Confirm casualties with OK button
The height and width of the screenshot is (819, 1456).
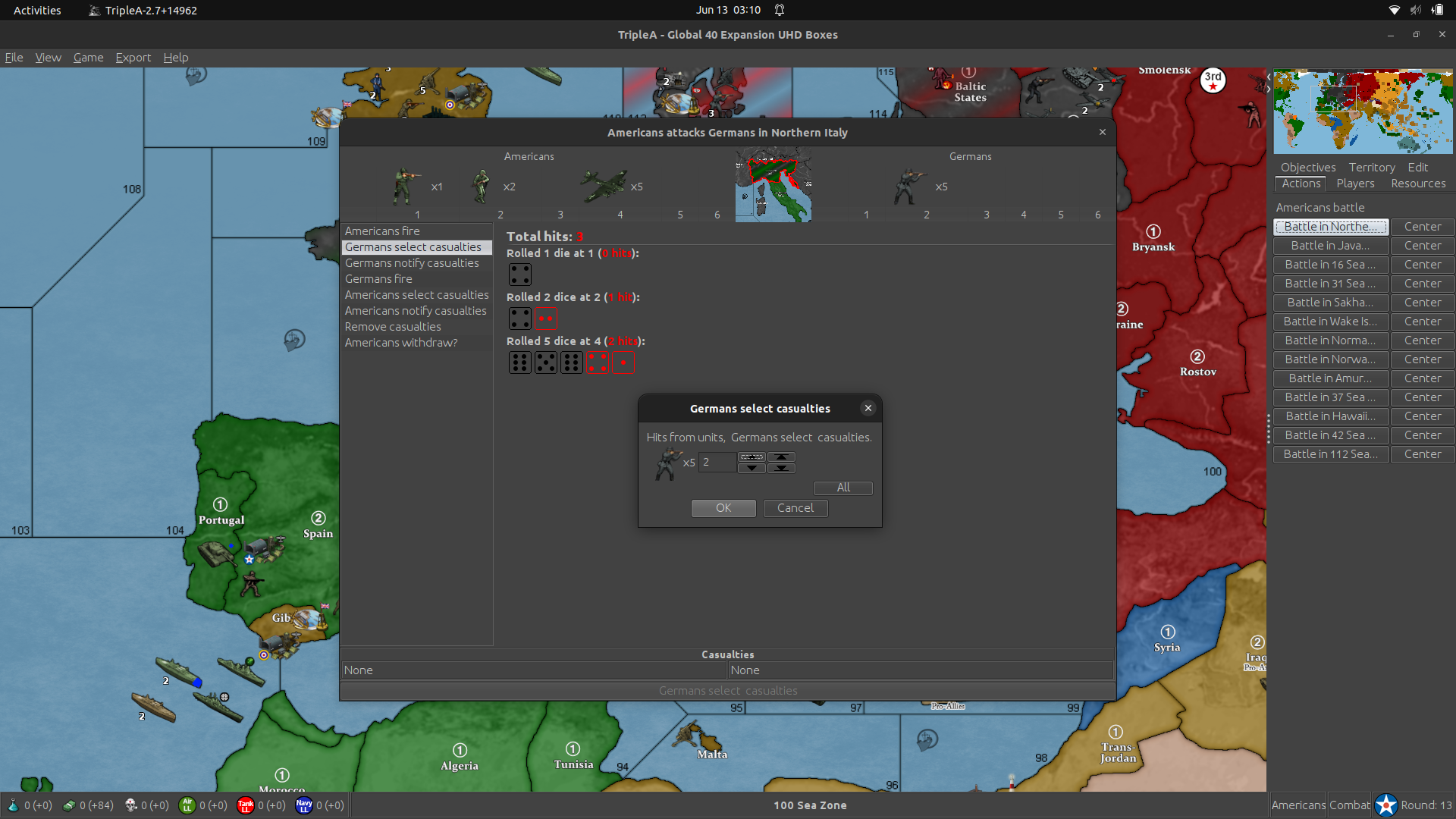[723, 508]
